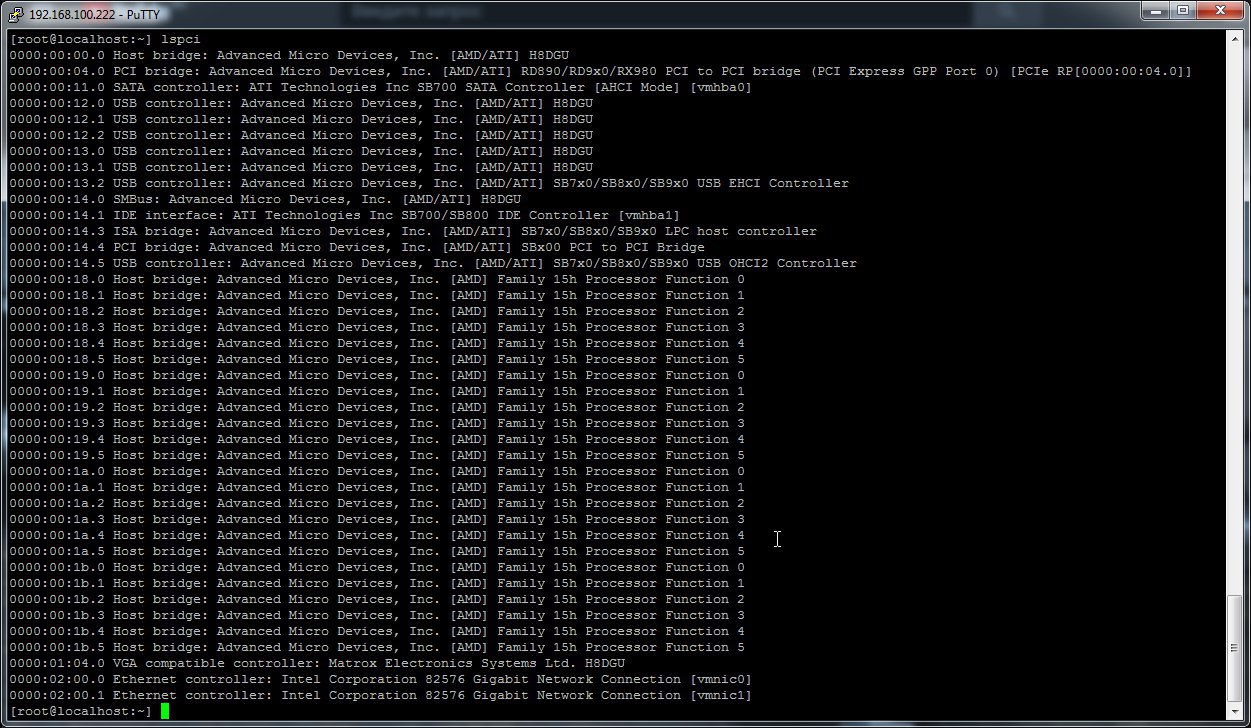
Task: Click the 0000:00:1a.3 Processor Function 3 line
Action: [377, 519]
